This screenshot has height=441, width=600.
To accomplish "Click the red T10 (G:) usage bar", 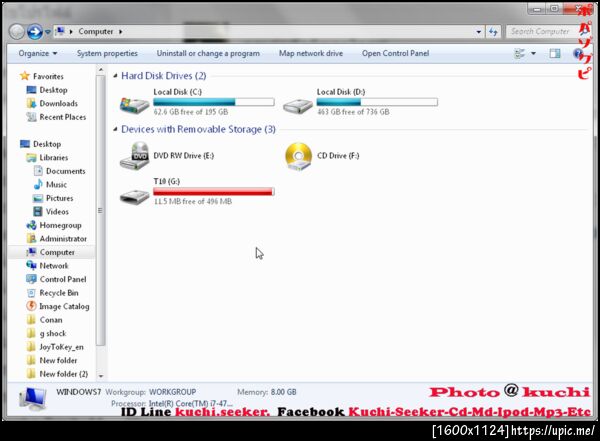I will tap(214, 192).
